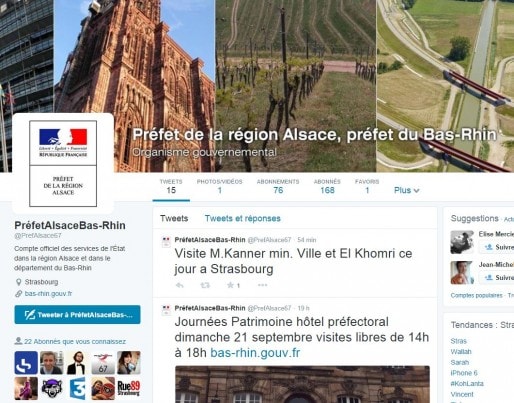Select the blue wheelchair-style follower avatar
This screenshot has height=403, width=514.
(x=26, y=363)
